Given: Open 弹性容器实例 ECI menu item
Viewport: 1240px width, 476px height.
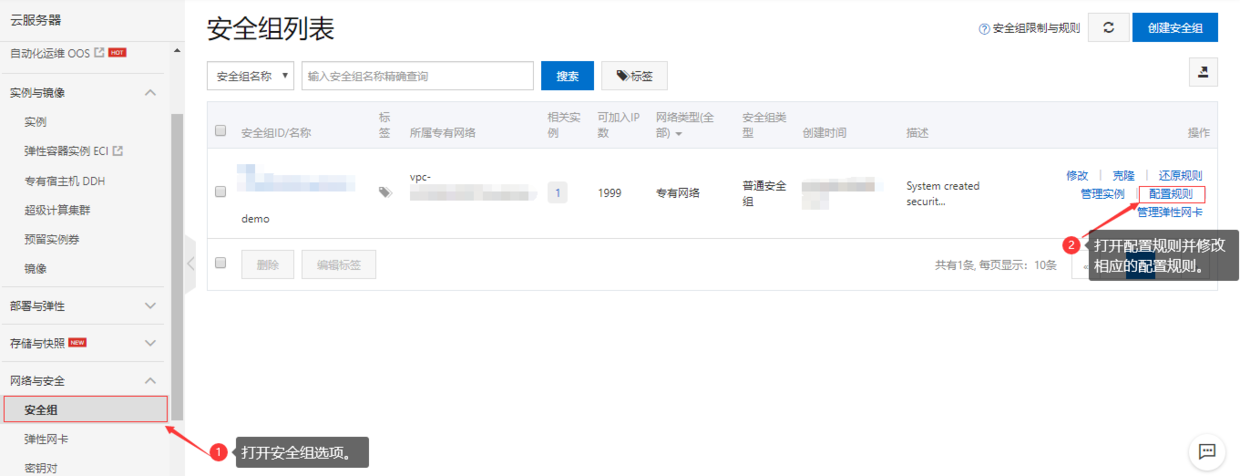Looking at the screenshot, I should tap(66, 152).
